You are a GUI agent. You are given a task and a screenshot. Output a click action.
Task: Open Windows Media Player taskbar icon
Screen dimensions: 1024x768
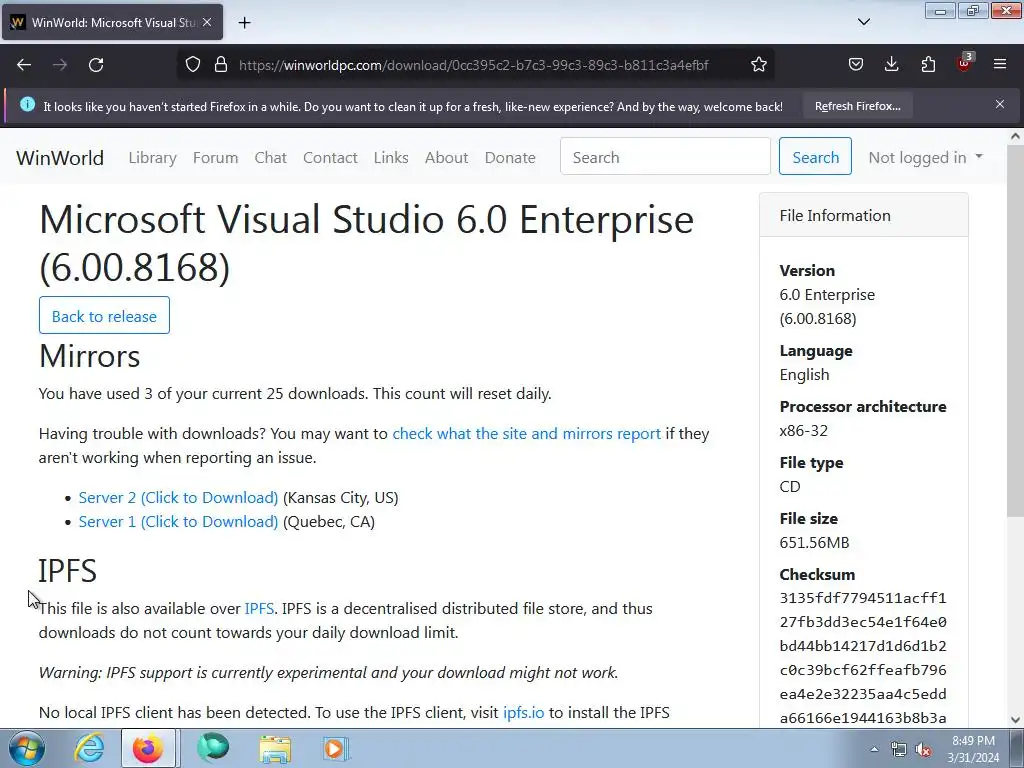(336, 748)
